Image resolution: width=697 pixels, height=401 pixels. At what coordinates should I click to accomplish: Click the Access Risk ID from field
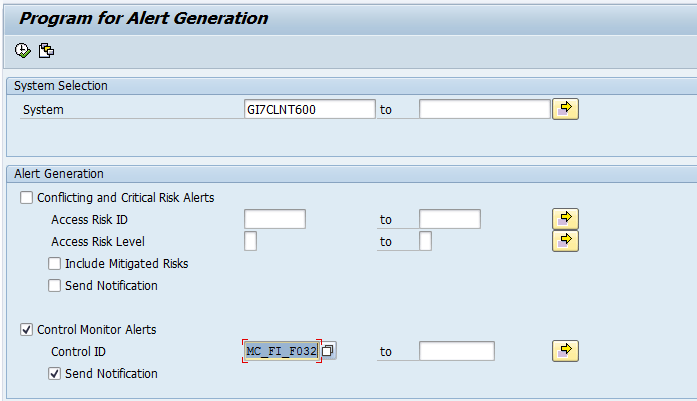click(275, 219)
